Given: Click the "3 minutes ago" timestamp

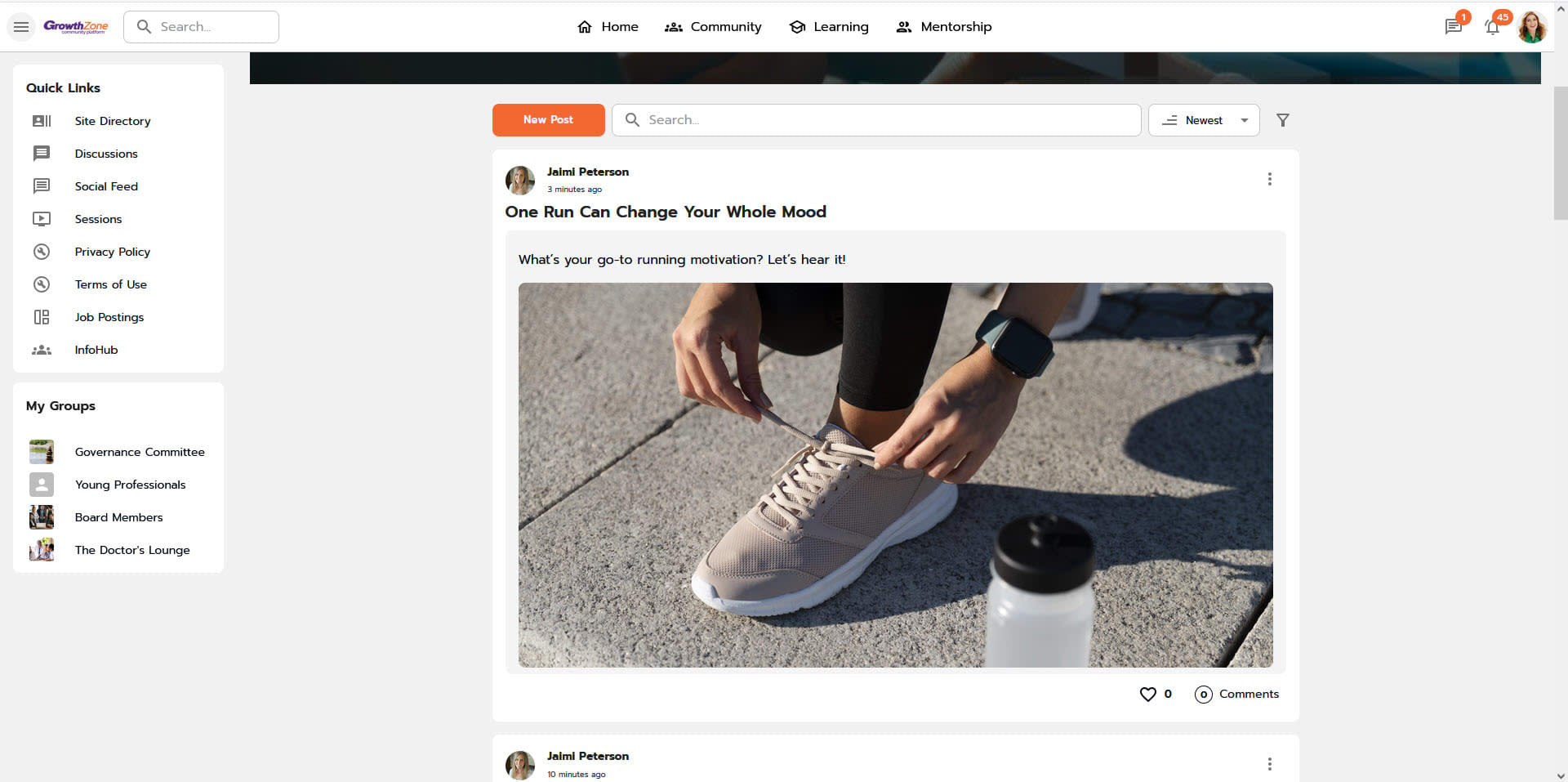Looking at the screenshot, I should (574, 190).
